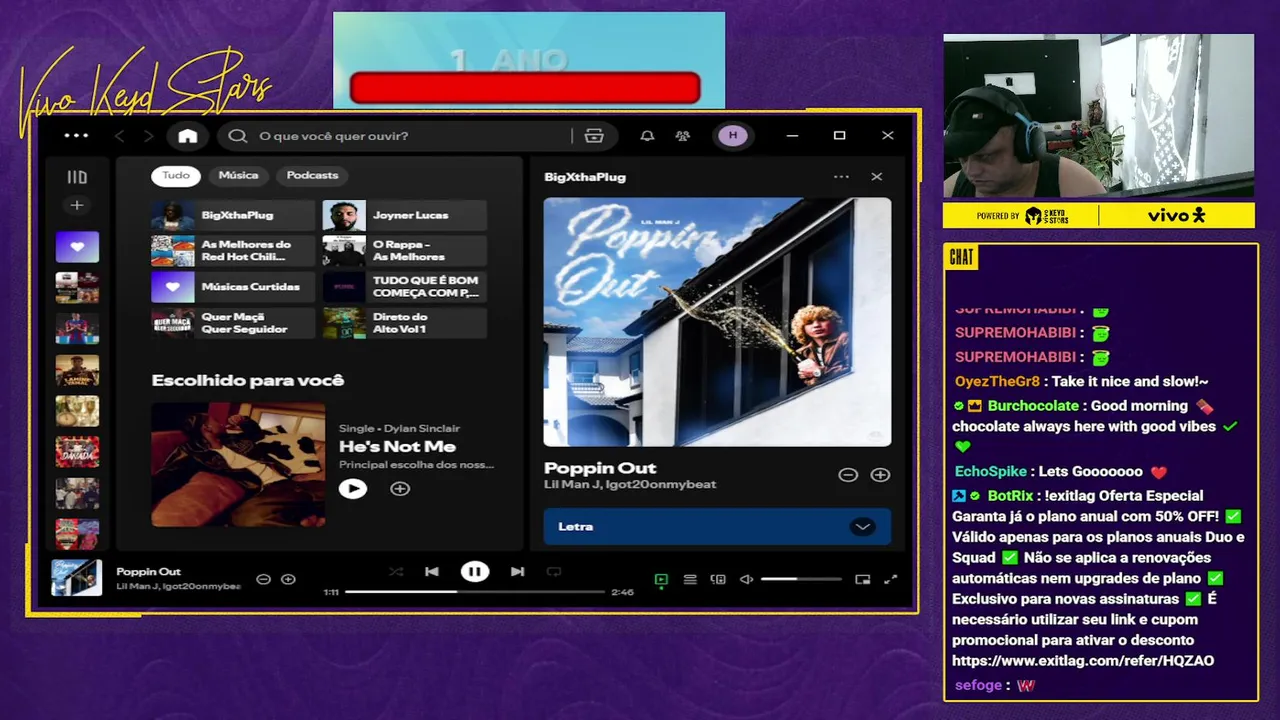Add Poppin Out via plus icon in panel
This screenshot has width=1280, height=720.
click(x=880, y=475)
